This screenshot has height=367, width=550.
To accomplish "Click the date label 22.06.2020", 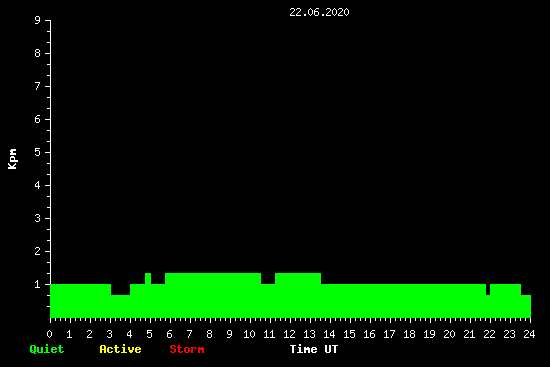I will pos(319,12).
